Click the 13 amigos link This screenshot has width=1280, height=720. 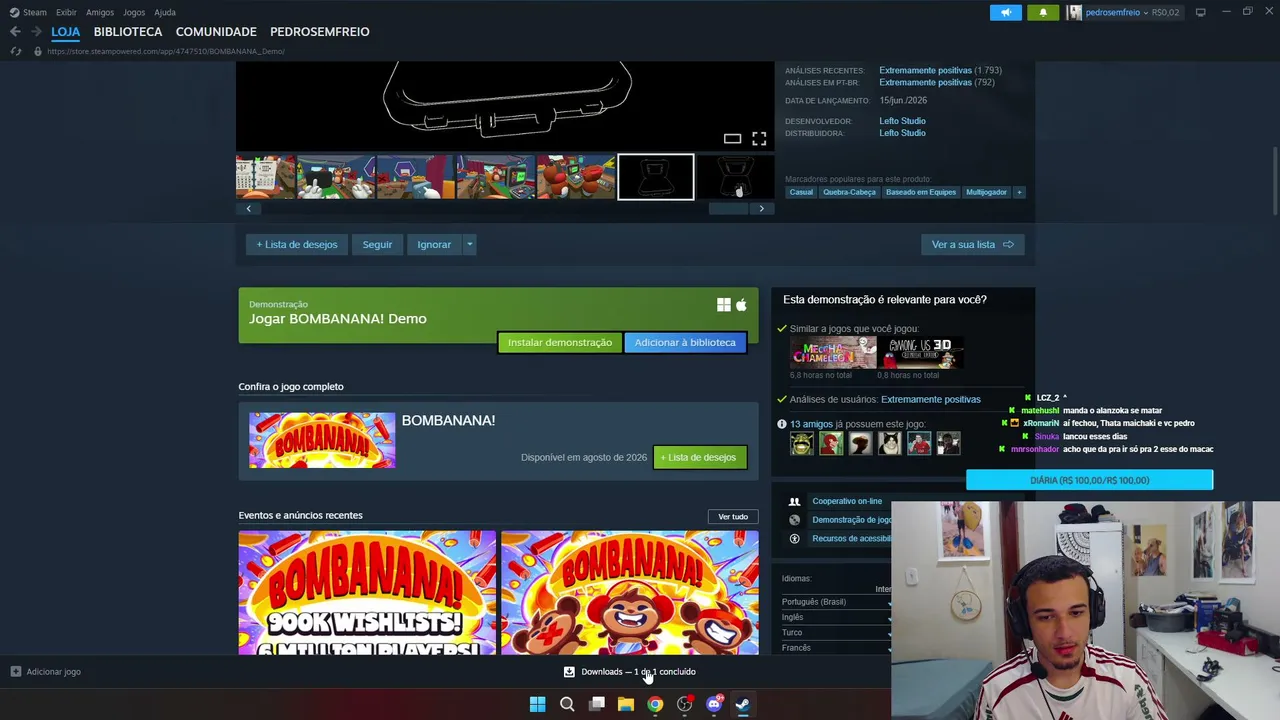pyautogui.click(x=810, y=424)
